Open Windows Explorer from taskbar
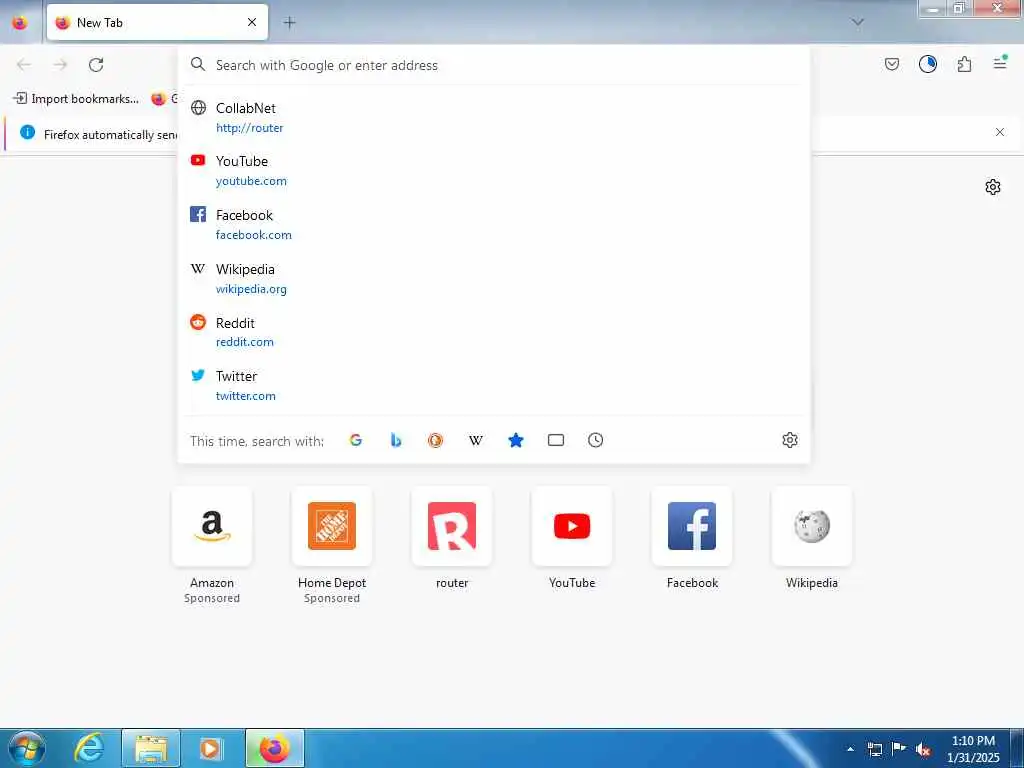This screenshot has height=768, width=1024. pos(151,748)
